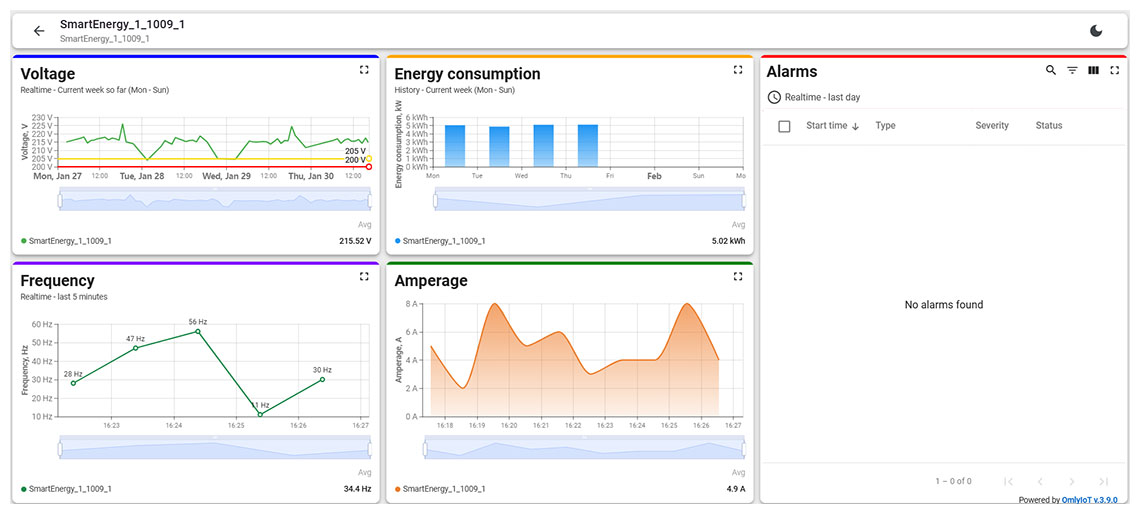This screenshot has width=1140, height=515.
Task: Show alarm columns selector
Action: click(x=1093, y=71)
